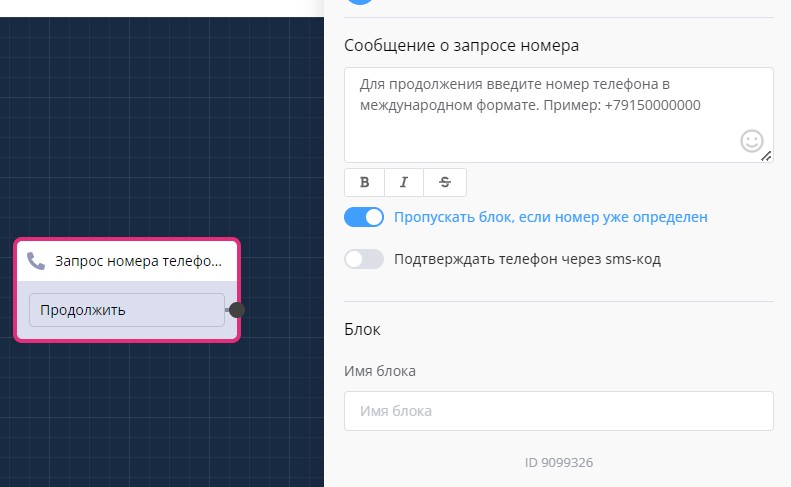Image resolution: width=791 pixels, height=487 pixels.
Task: Click the block ID 9099326 text
Action: click(559, 463)
